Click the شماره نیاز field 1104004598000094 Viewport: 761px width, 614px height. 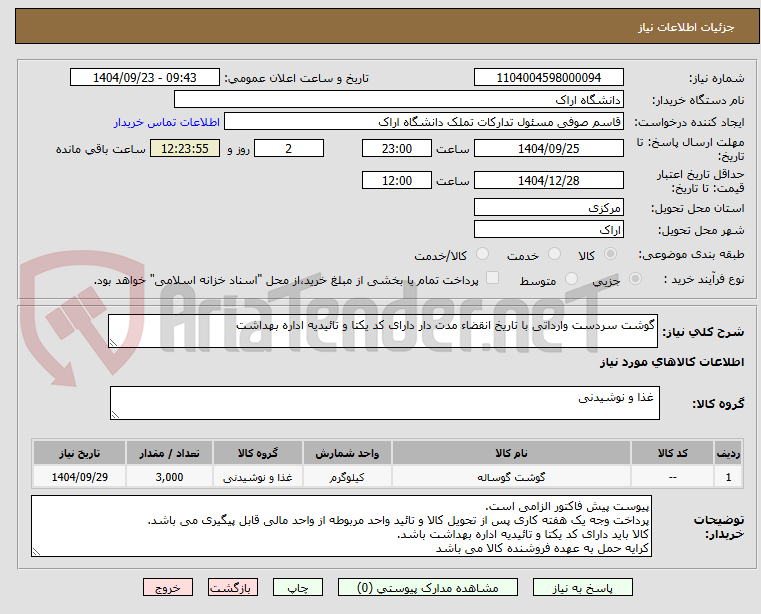548,77
